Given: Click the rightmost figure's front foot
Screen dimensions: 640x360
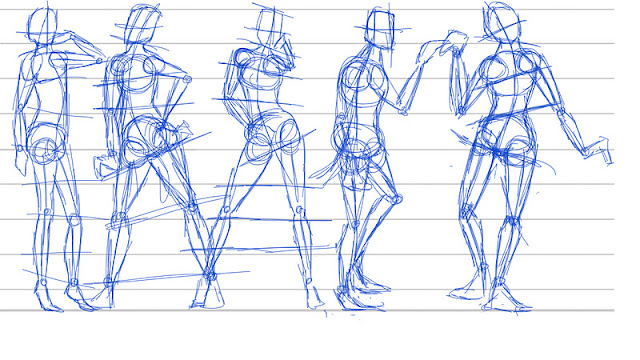Looking at the screenshot, I should pos(507,300).
